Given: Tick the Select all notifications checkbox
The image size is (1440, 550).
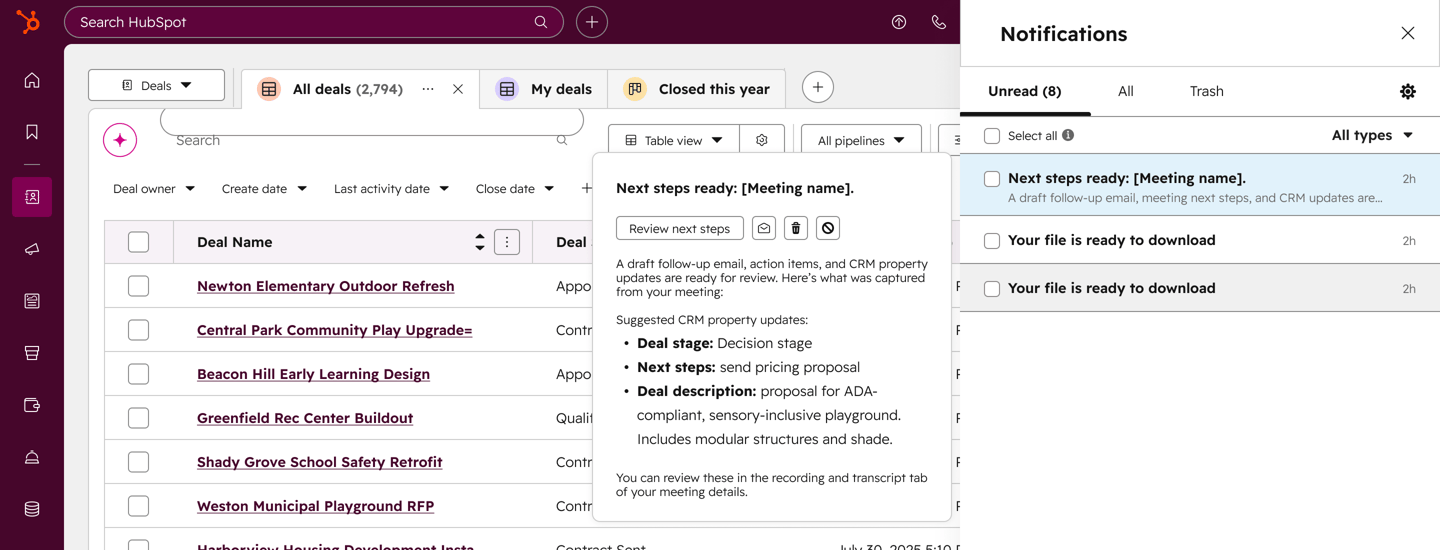Looking at the screenshot, I should 992,135.
